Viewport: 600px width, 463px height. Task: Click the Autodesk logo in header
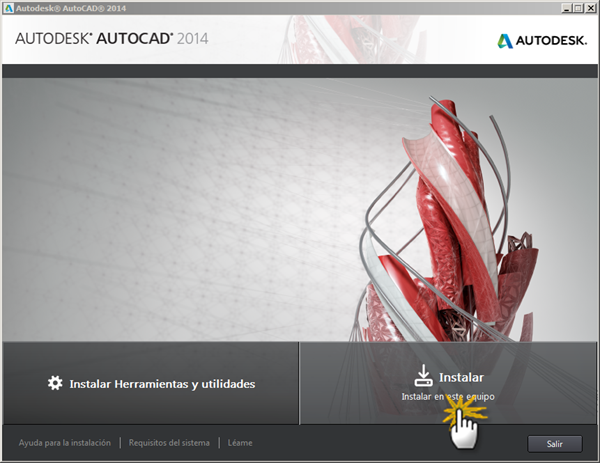click(542, 40)
